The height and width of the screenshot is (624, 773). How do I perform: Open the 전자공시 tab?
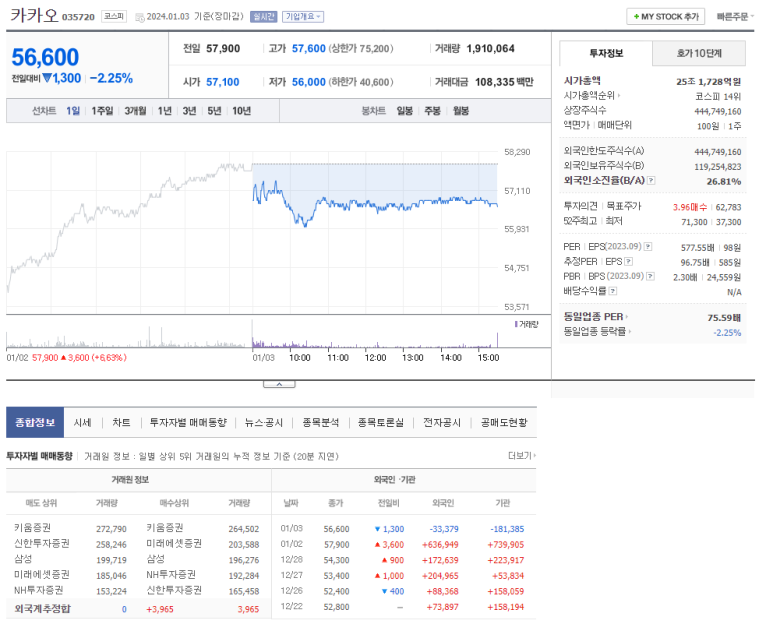pos(442,422)
